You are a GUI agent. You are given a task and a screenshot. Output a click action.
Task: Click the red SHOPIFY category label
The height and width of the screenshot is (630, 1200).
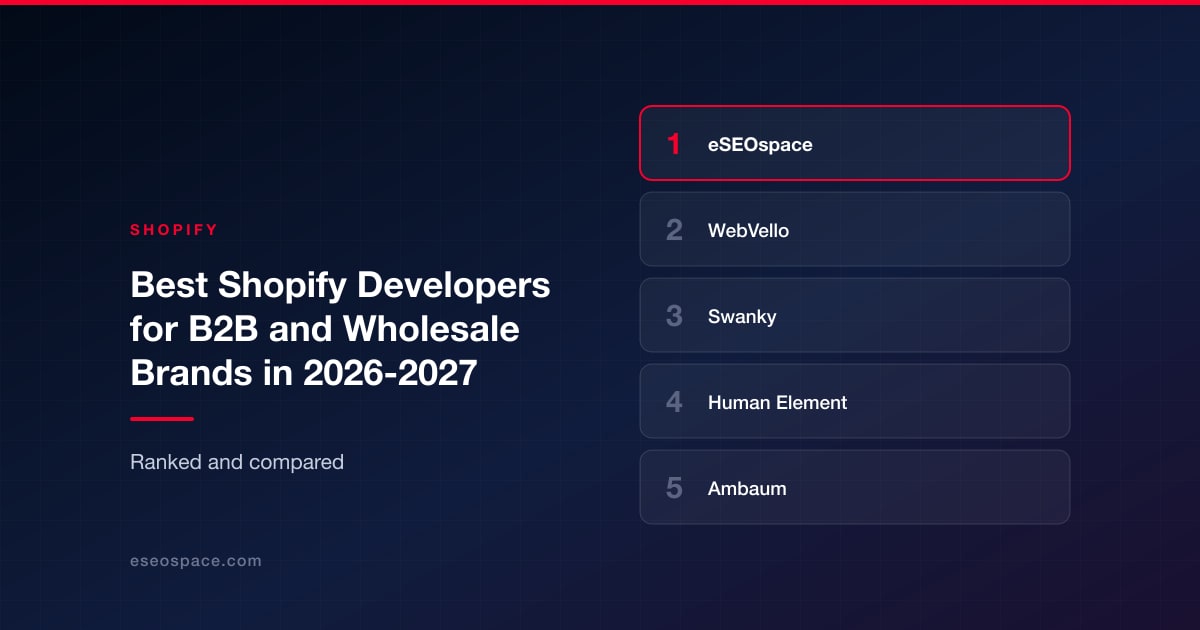(x=174, y=230)
